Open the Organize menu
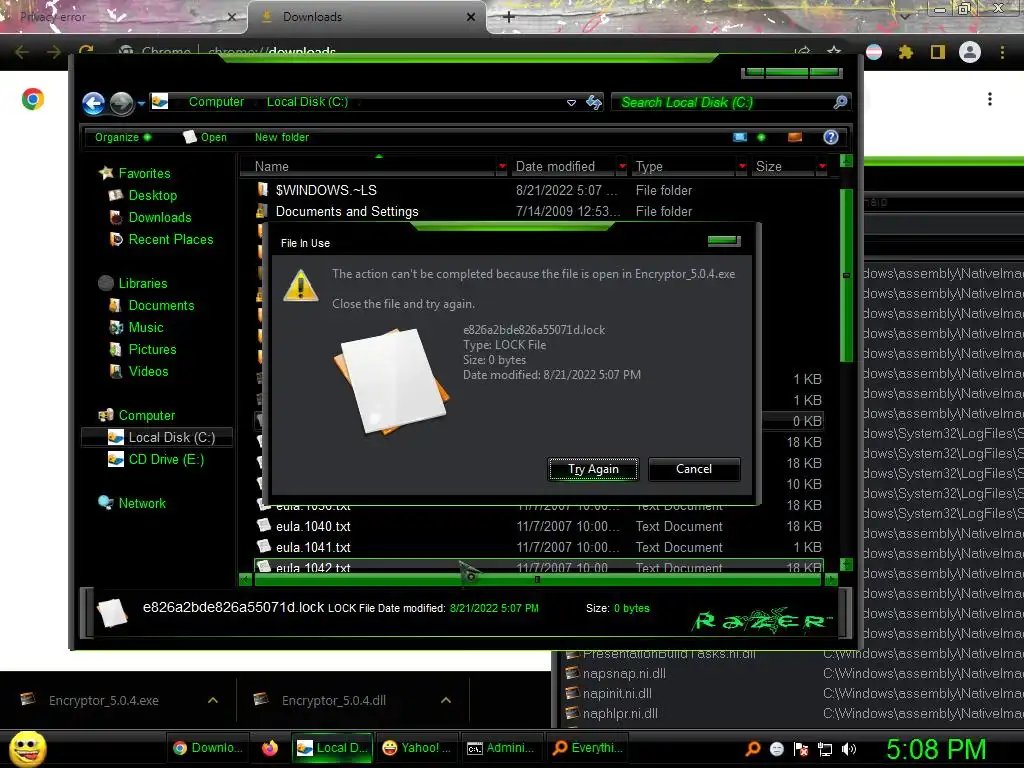Screen dimensions: 1024x768 coord(122,137)
